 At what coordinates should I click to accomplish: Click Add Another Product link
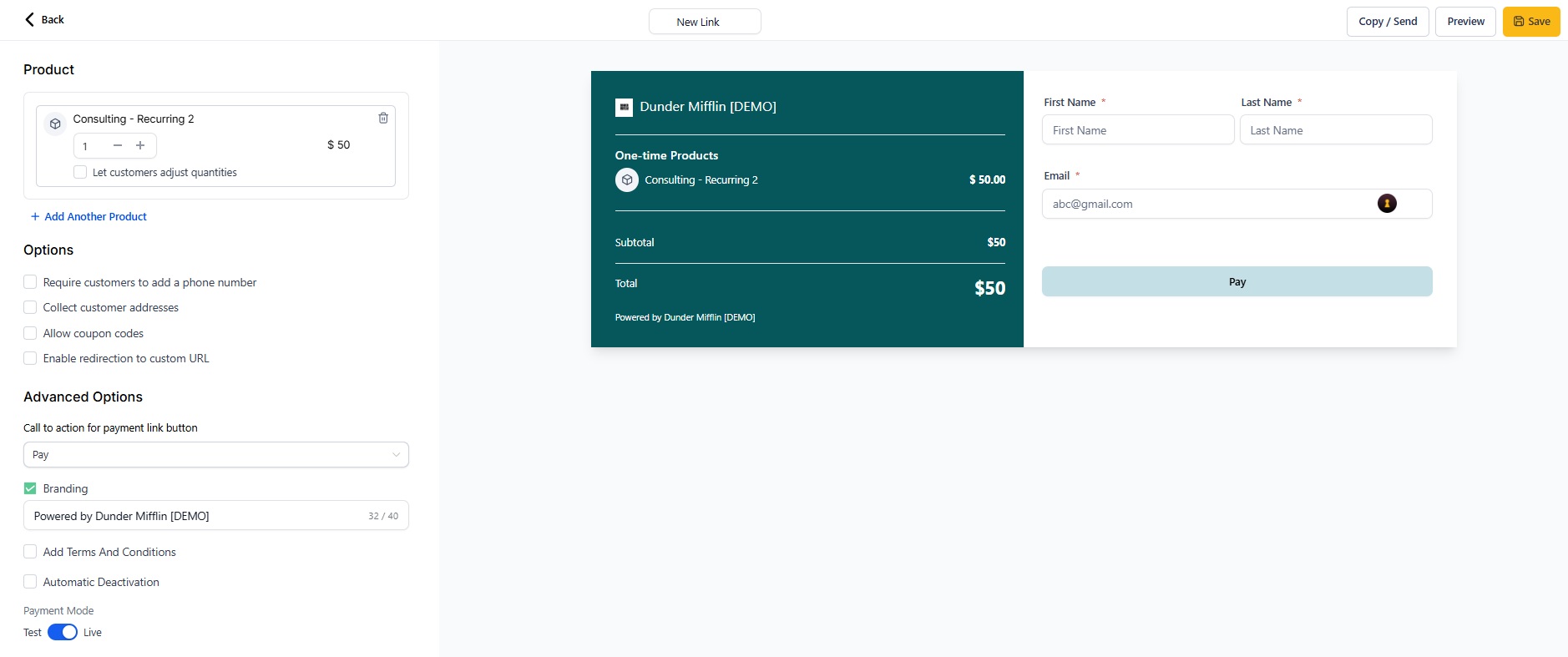(89, 216)
